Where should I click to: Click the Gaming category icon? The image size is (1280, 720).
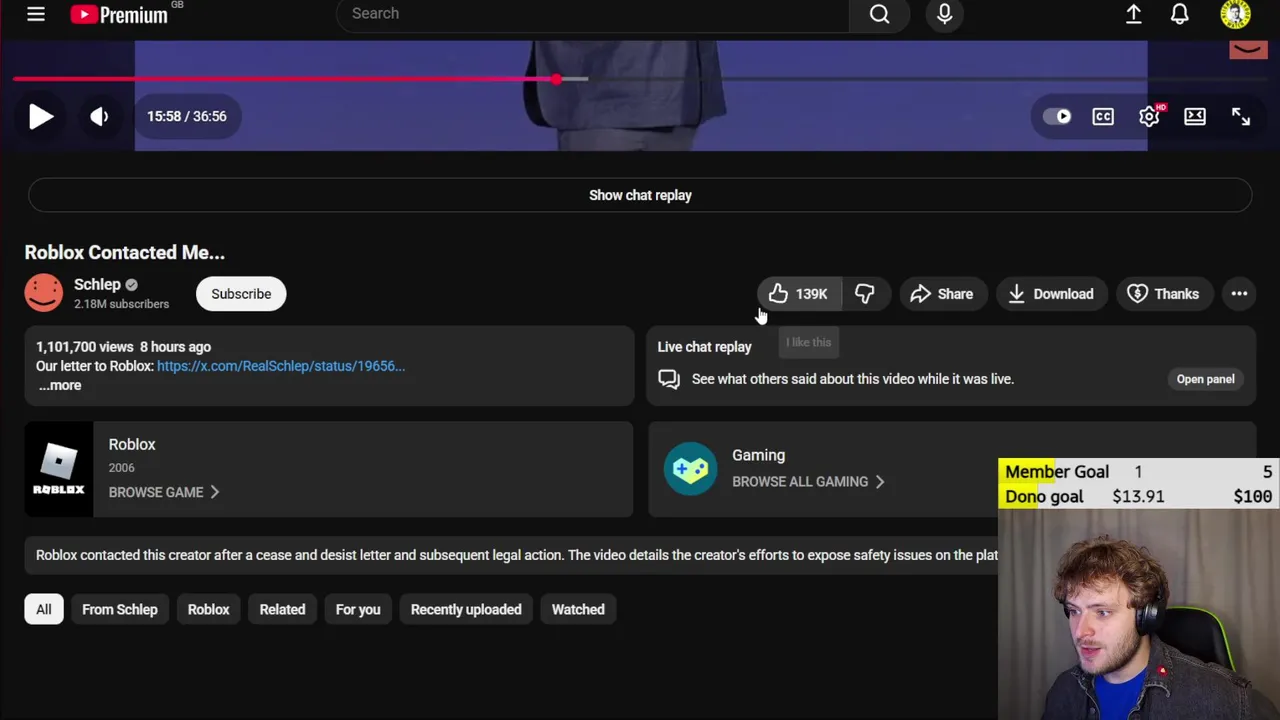click(690, 469)
